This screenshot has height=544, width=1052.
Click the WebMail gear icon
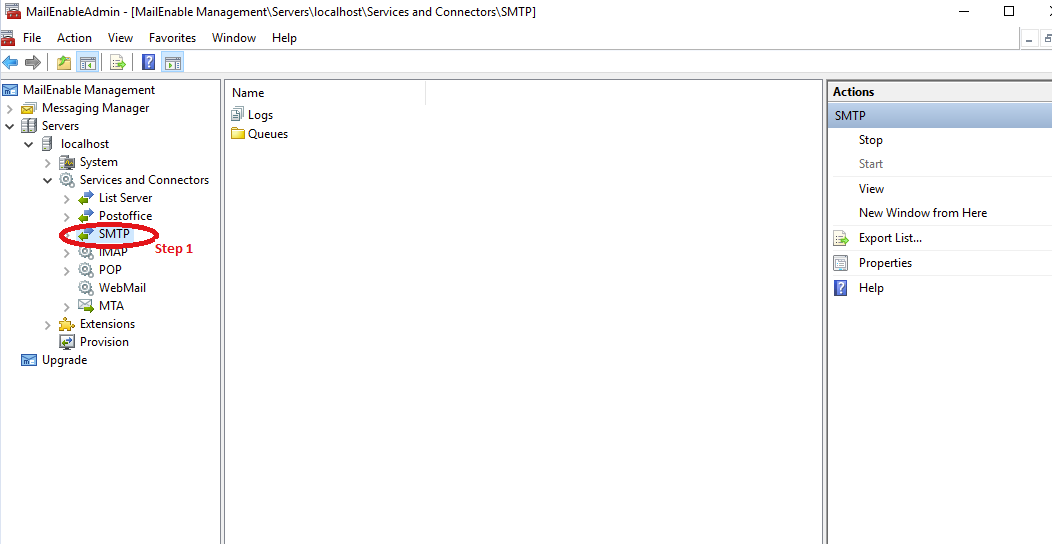click(86, 288)
